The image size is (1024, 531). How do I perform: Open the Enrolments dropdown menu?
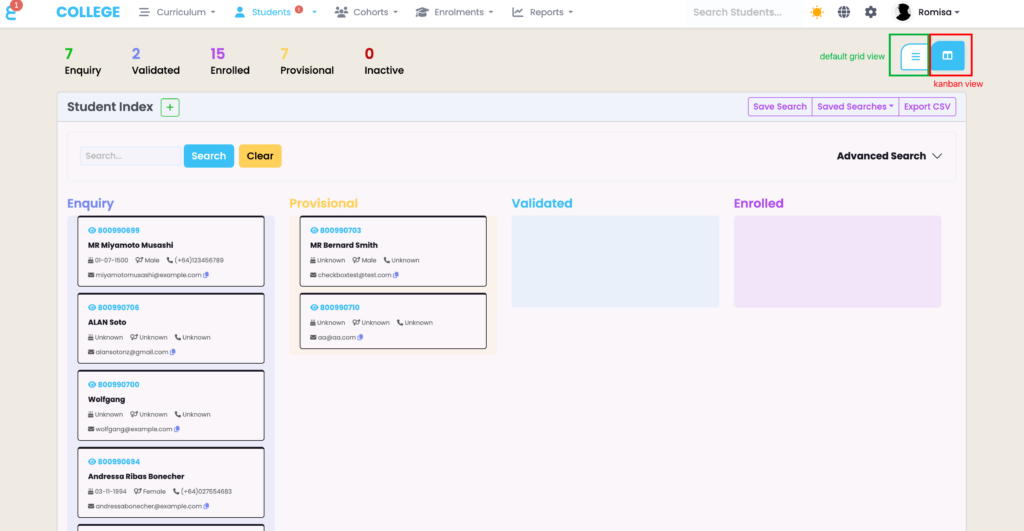tap(456, 12)
